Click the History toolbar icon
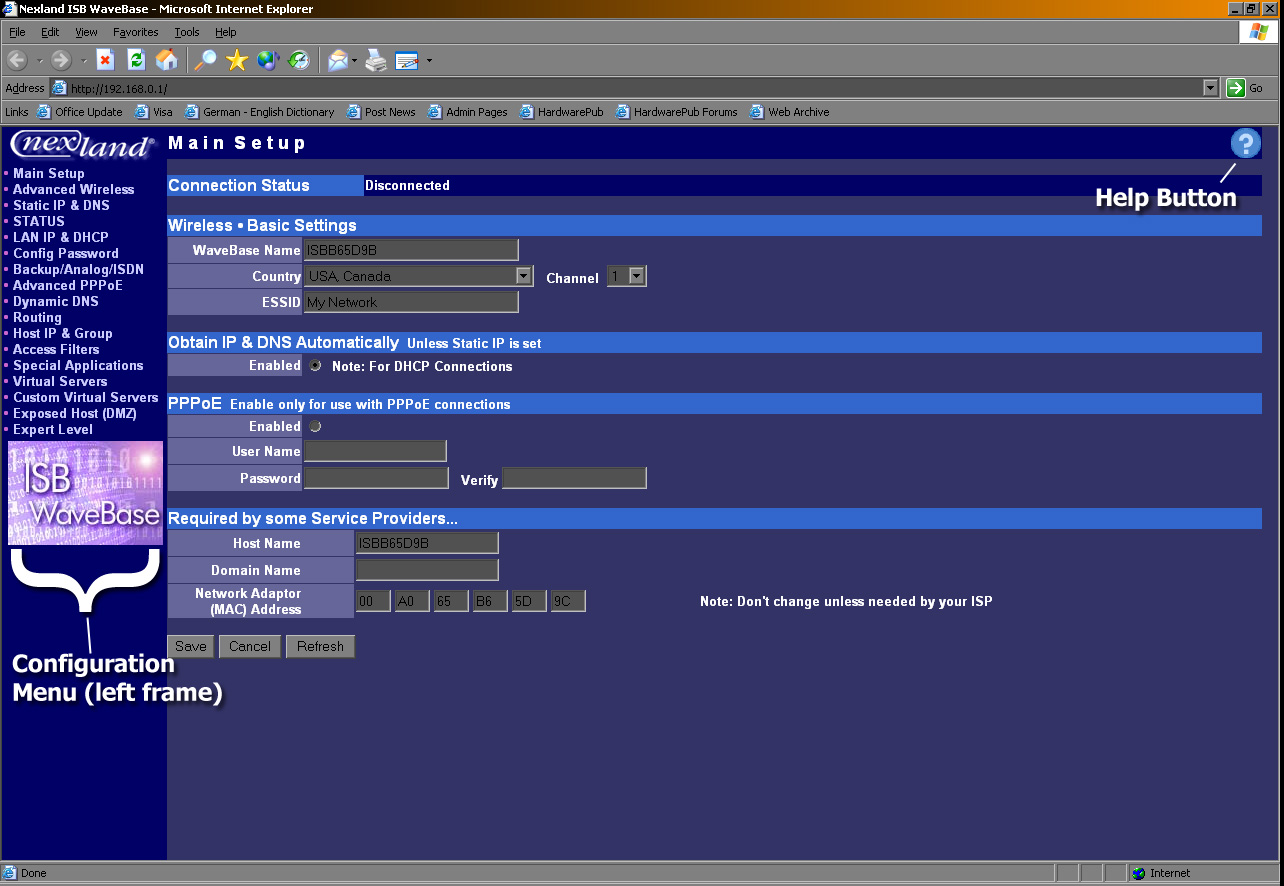1284x886 pixels. pyautogui.click(x=299, y=61)
